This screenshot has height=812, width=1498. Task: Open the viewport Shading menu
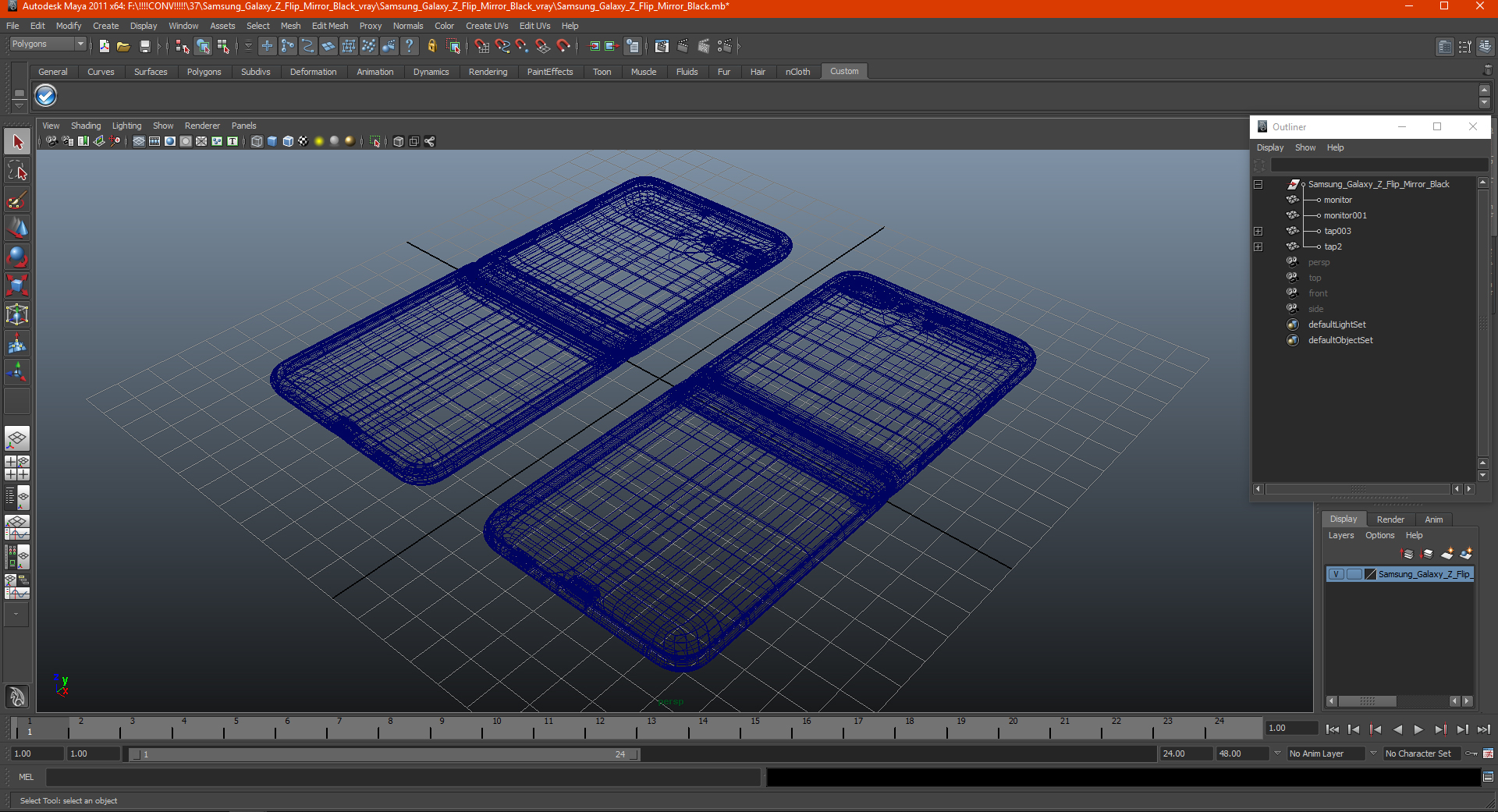86,126
